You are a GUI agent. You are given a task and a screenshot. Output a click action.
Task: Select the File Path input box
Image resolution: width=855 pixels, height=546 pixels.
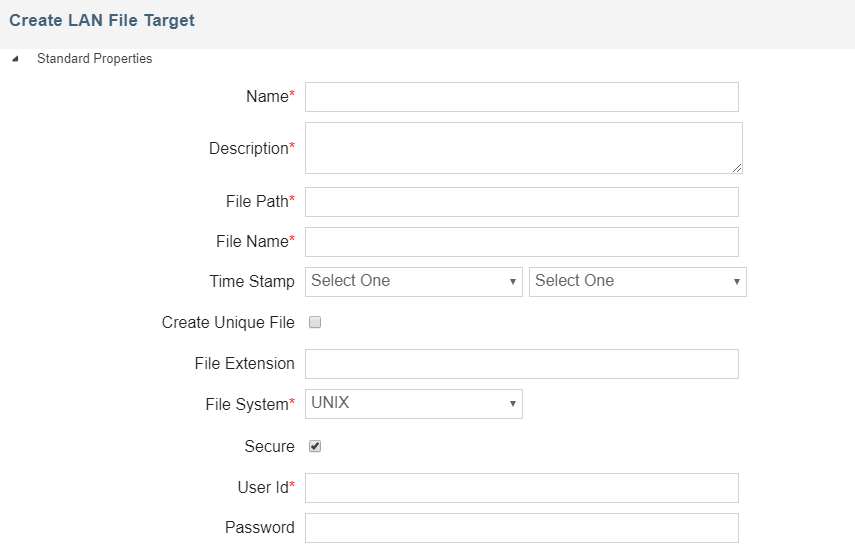(x=521, y=202)
